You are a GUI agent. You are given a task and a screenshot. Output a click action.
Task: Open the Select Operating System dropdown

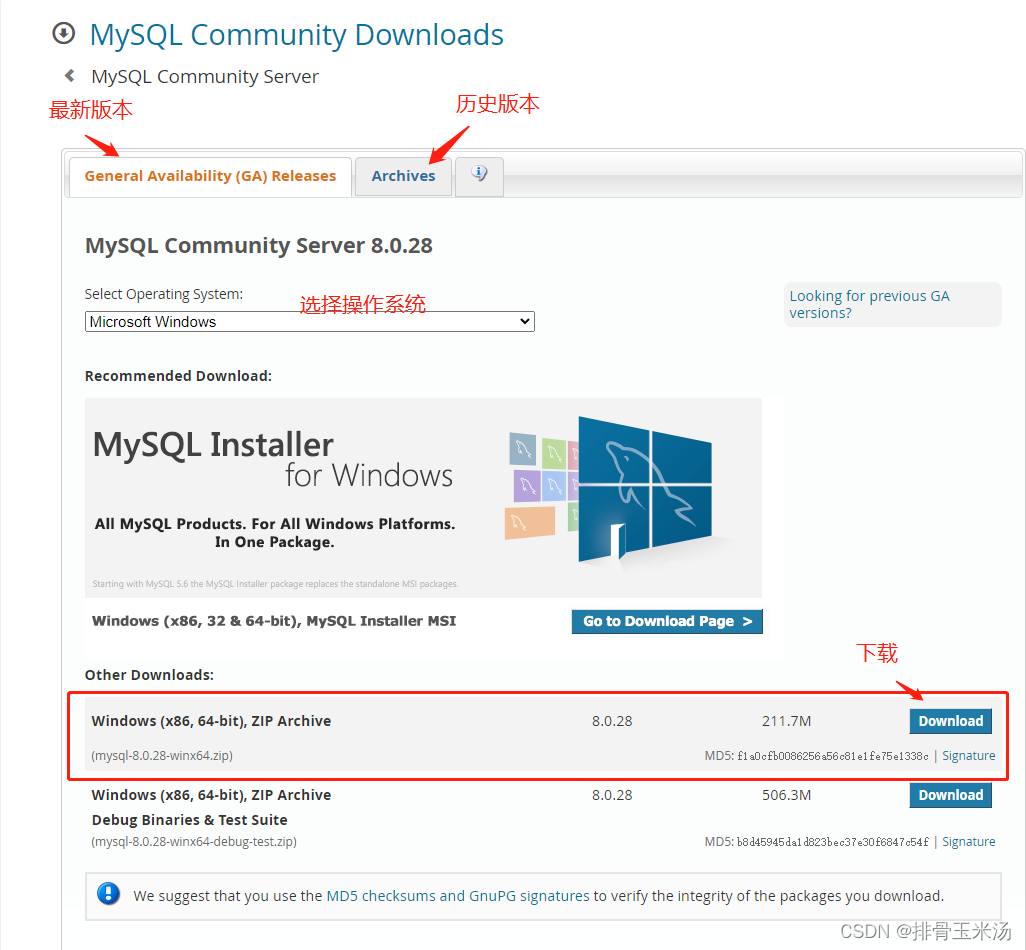(310, 321)
